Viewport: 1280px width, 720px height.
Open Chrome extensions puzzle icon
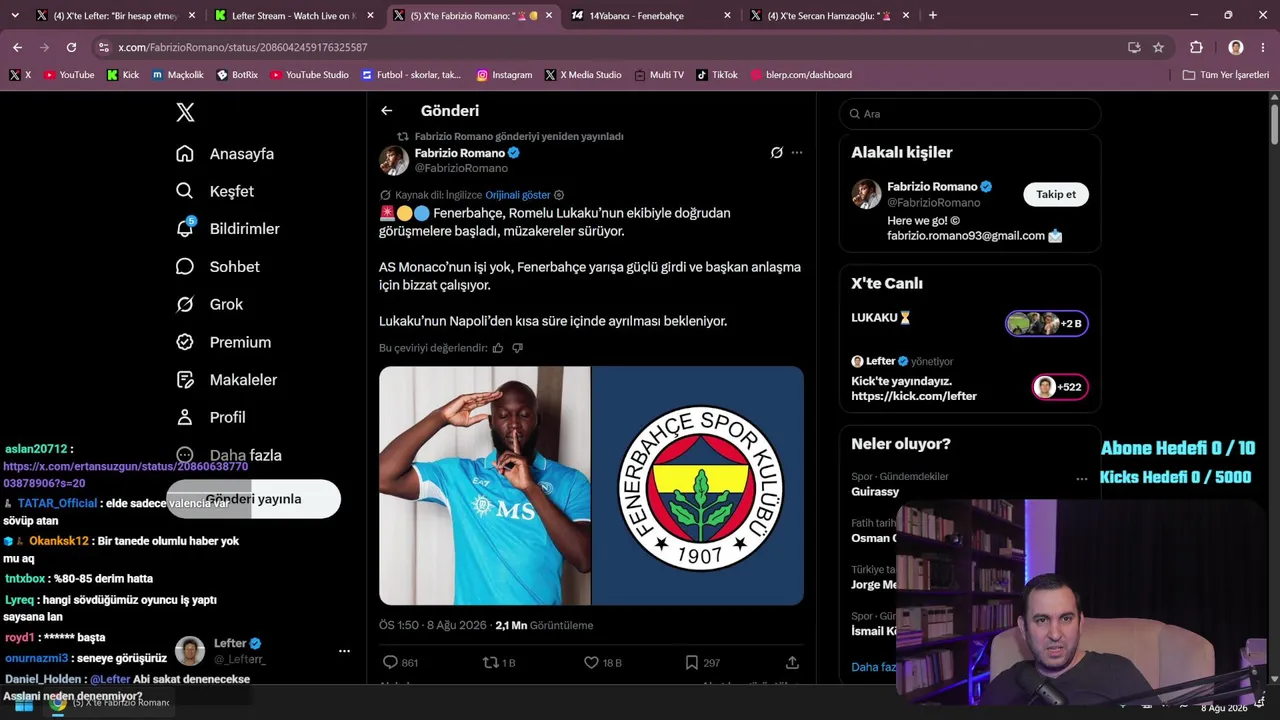click(x=1196, y=47)
